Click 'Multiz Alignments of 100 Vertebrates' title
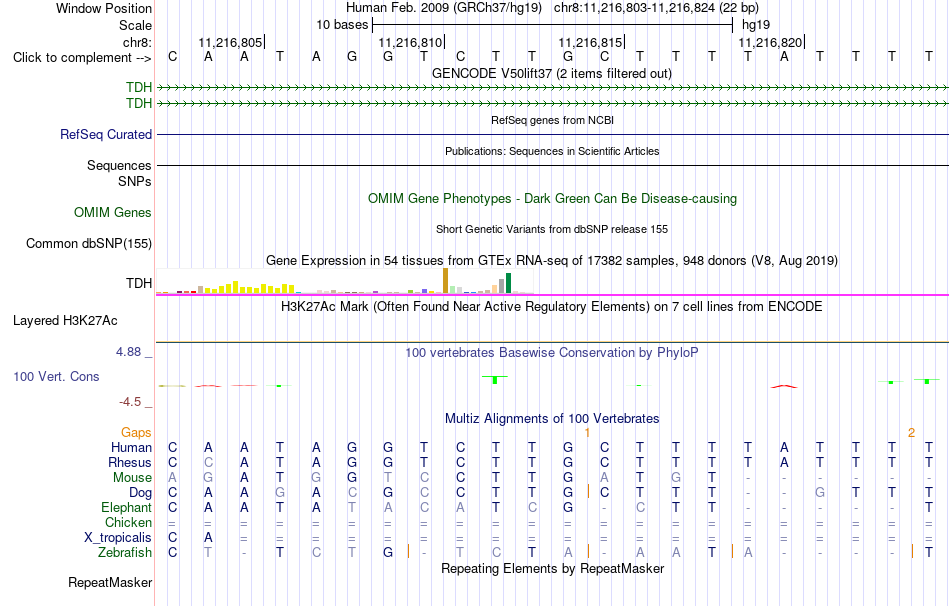The image size is (950, 606). pos(552,419)
